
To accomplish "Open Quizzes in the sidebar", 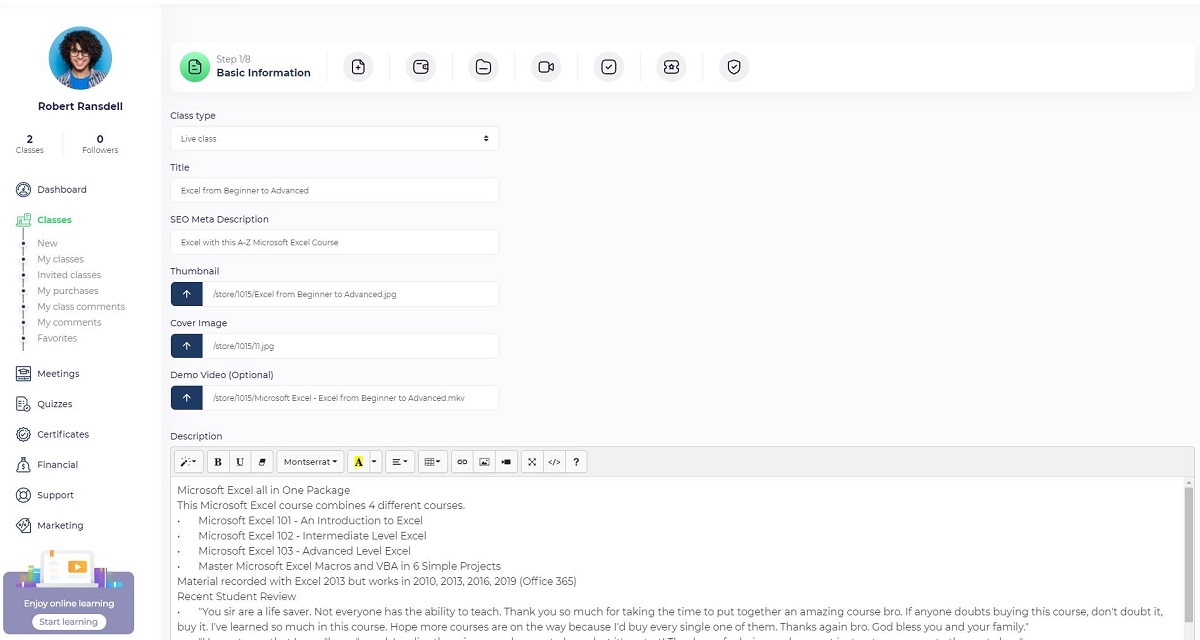I will (x=55, y=404).
